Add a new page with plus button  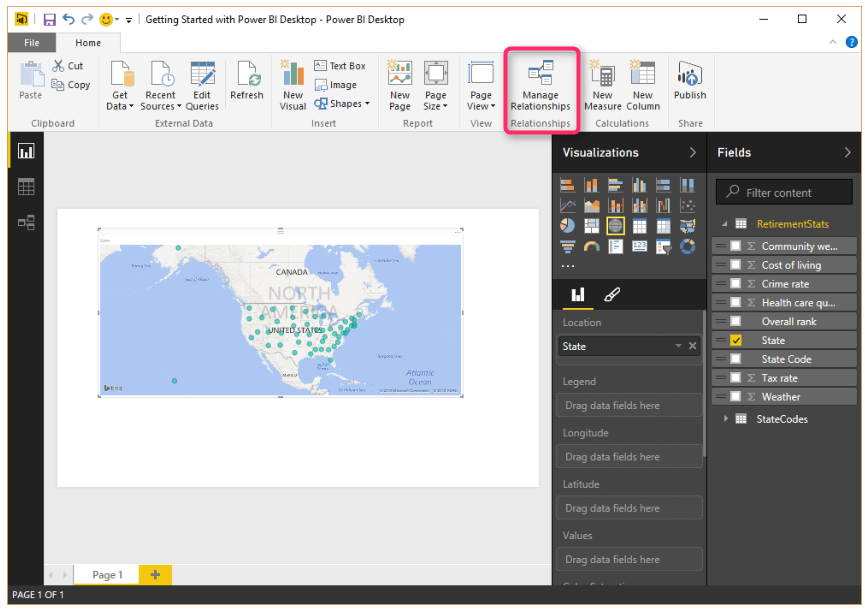point(155,575)
